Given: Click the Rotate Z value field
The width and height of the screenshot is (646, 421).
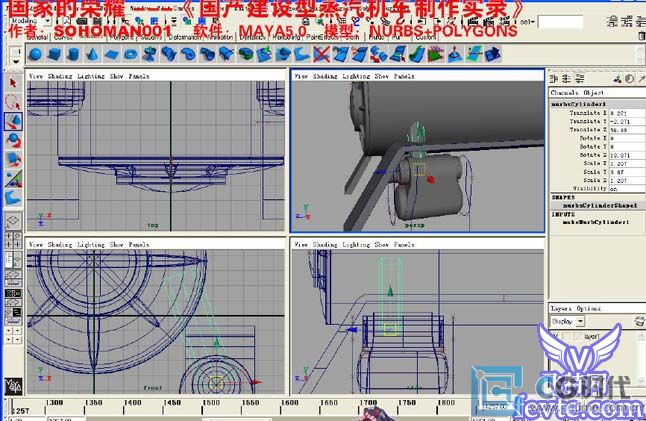Looking at the screenshot, I should point(627,155).
